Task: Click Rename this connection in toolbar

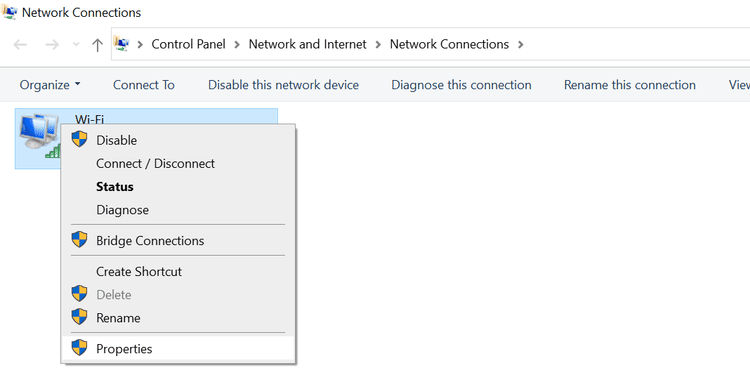Action: click(629, 85)
